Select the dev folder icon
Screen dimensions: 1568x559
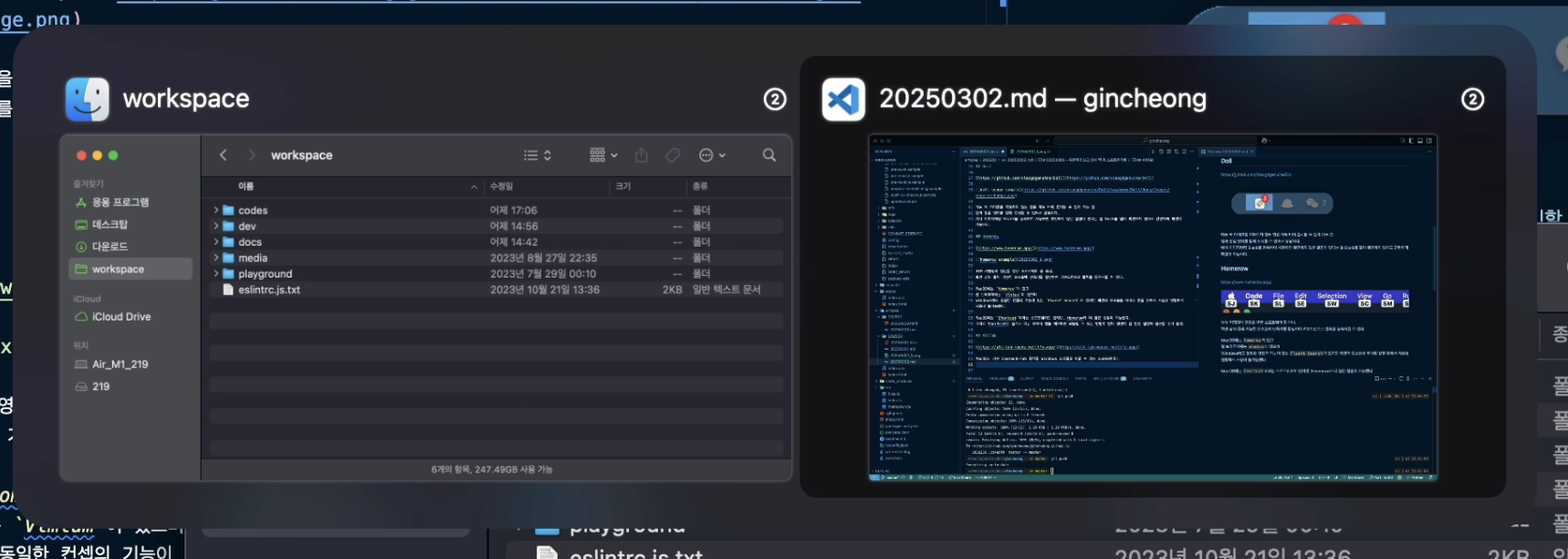(x=229, y=226)
